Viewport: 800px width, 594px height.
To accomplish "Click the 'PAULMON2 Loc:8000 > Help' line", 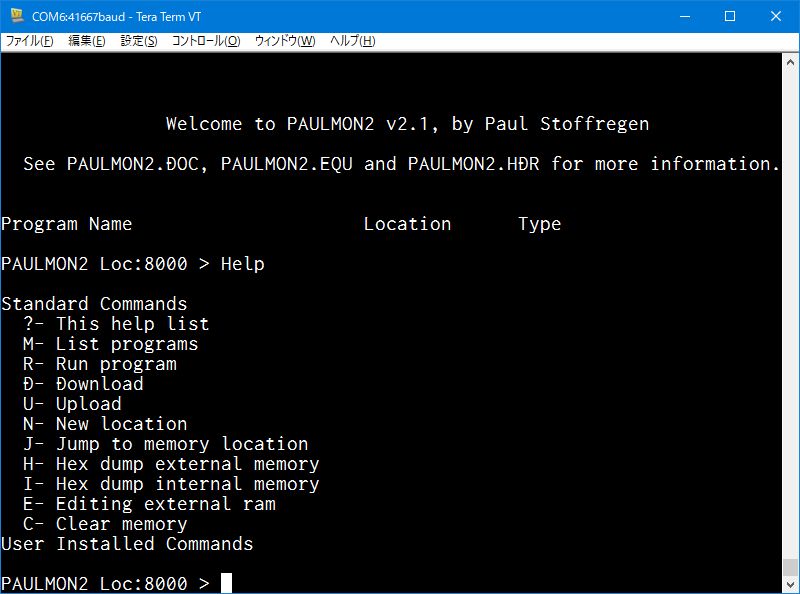I will 133,264.
